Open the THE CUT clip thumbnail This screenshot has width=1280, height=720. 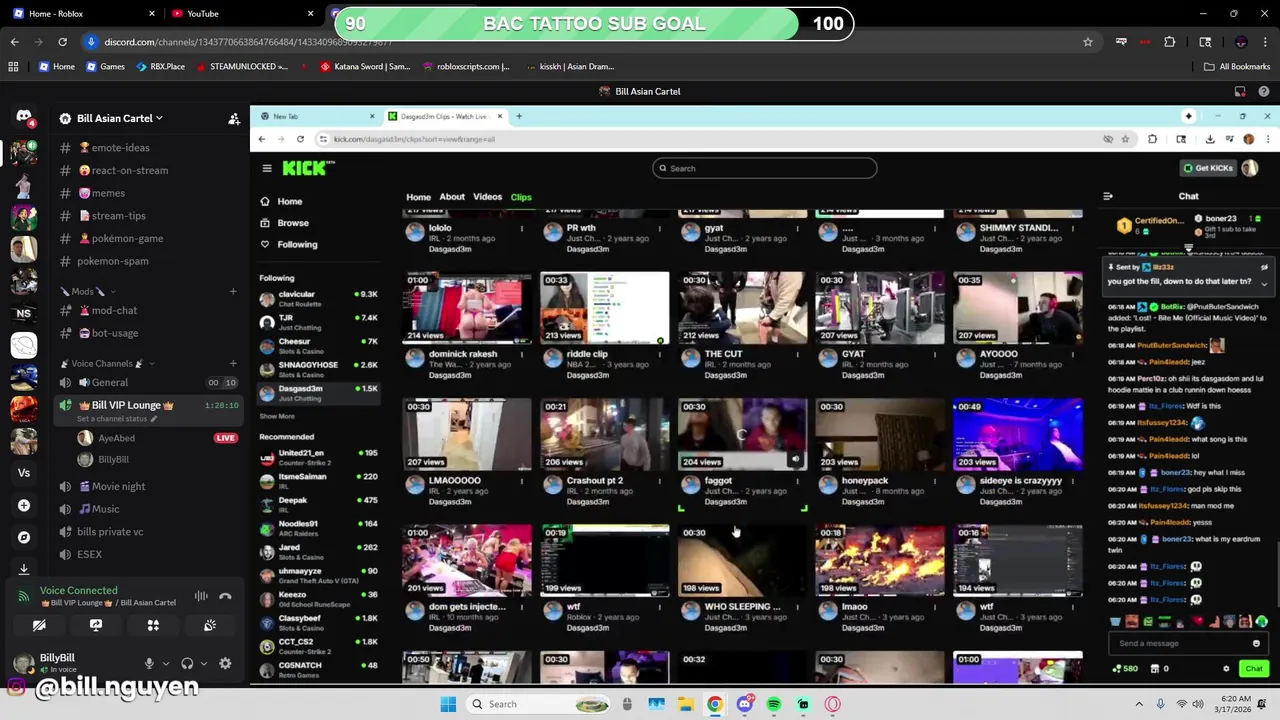click(x=742, y=308)
